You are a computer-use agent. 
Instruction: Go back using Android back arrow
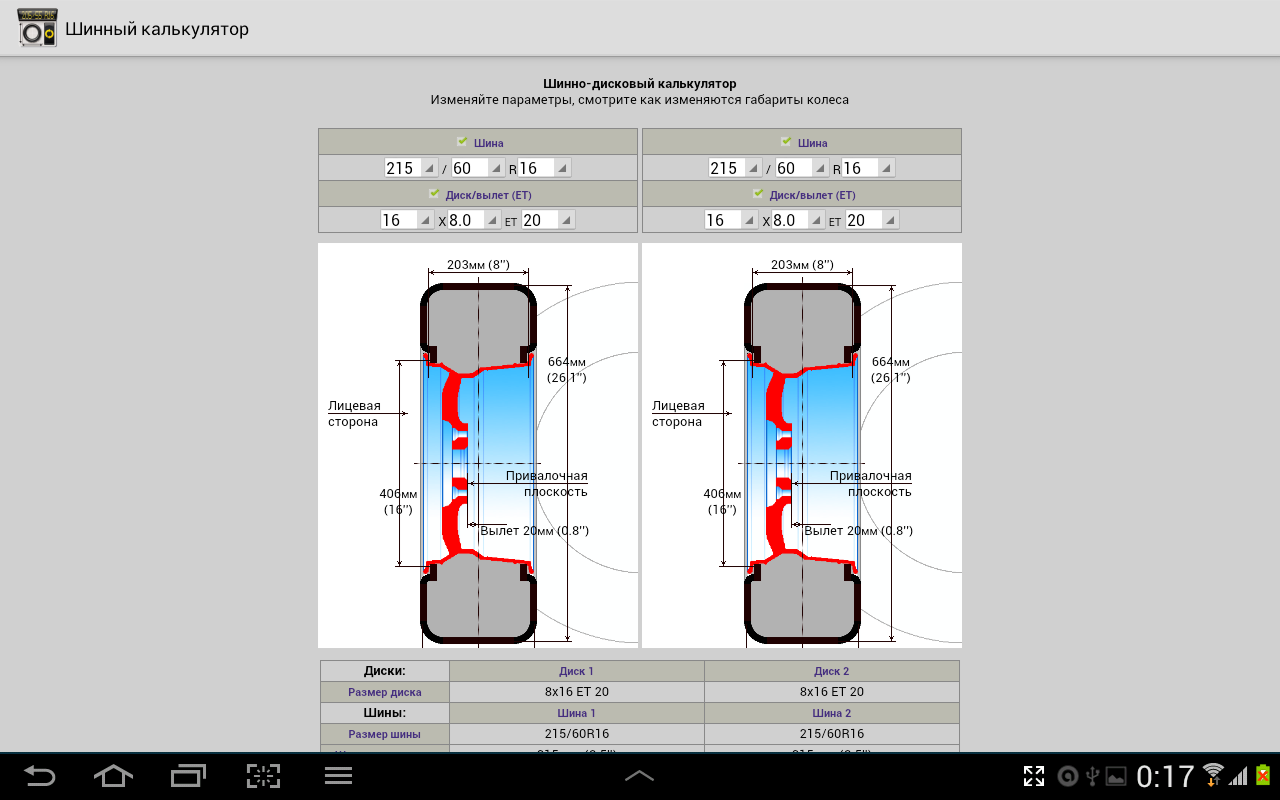click(40, 775)
